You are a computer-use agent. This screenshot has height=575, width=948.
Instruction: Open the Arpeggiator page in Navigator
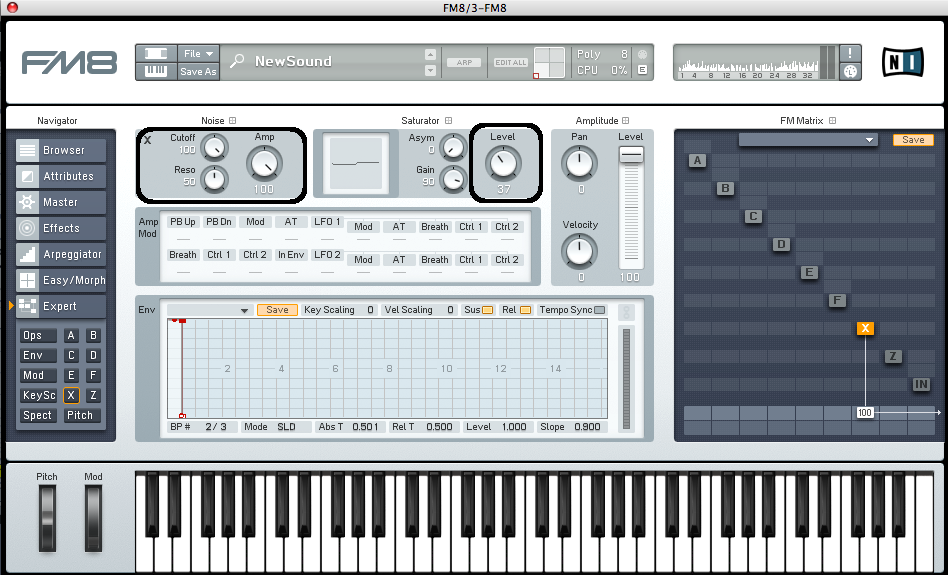(61, 254)
